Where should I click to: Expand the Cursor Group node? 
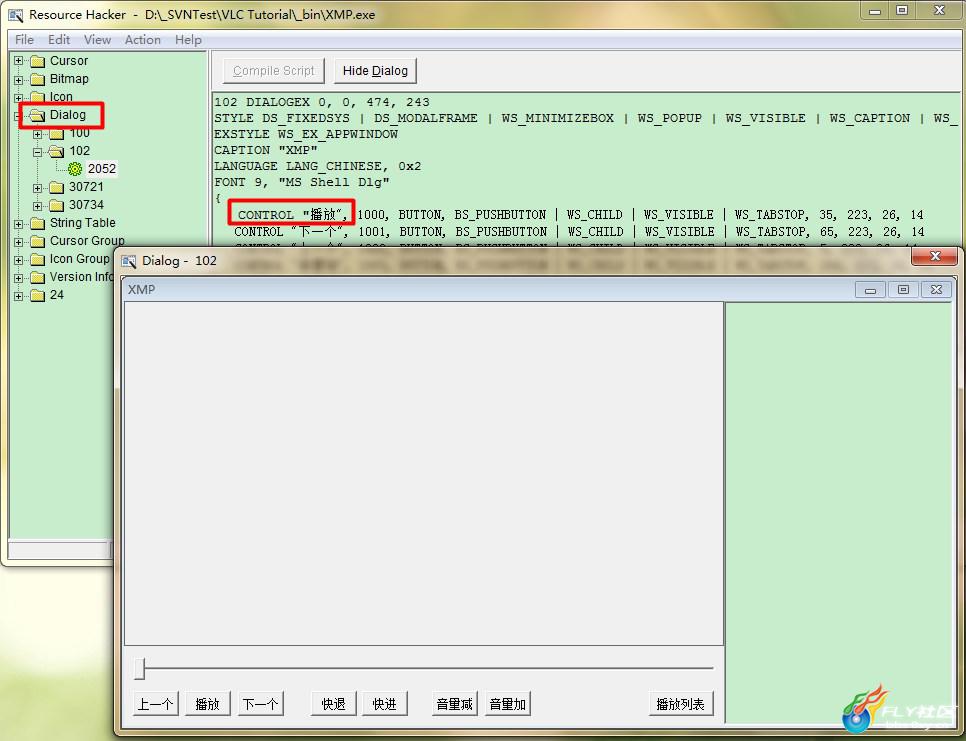(18, 241)
